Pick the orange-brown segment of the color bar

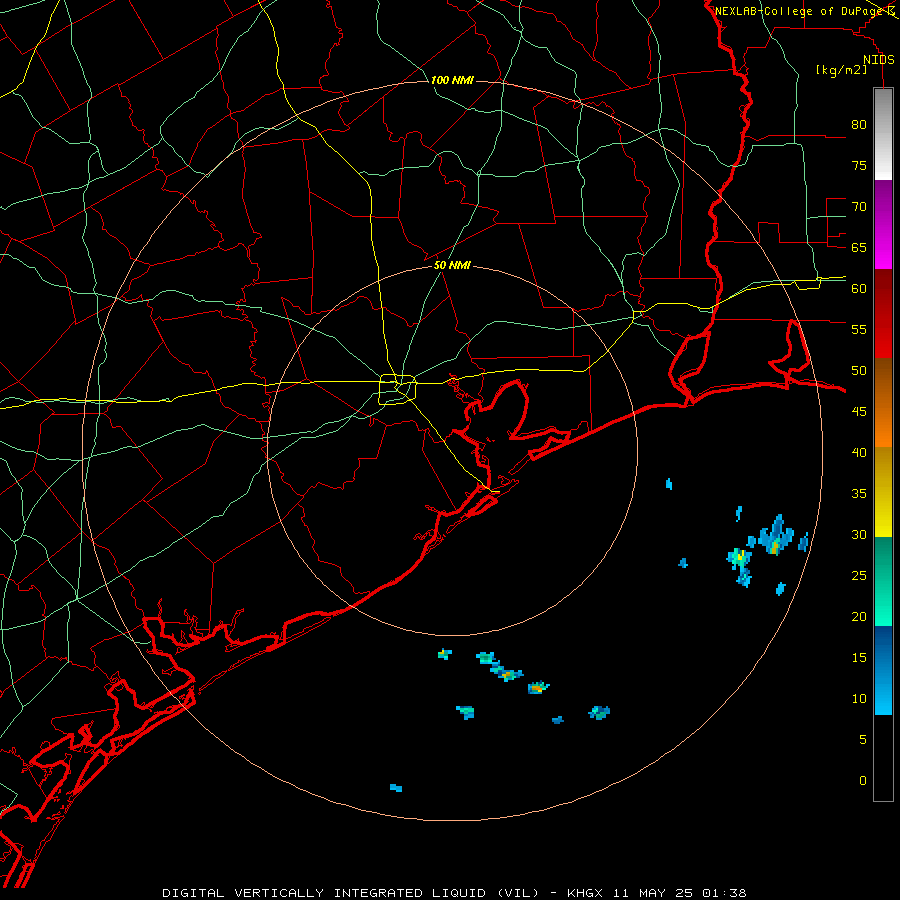coord(883,403)
